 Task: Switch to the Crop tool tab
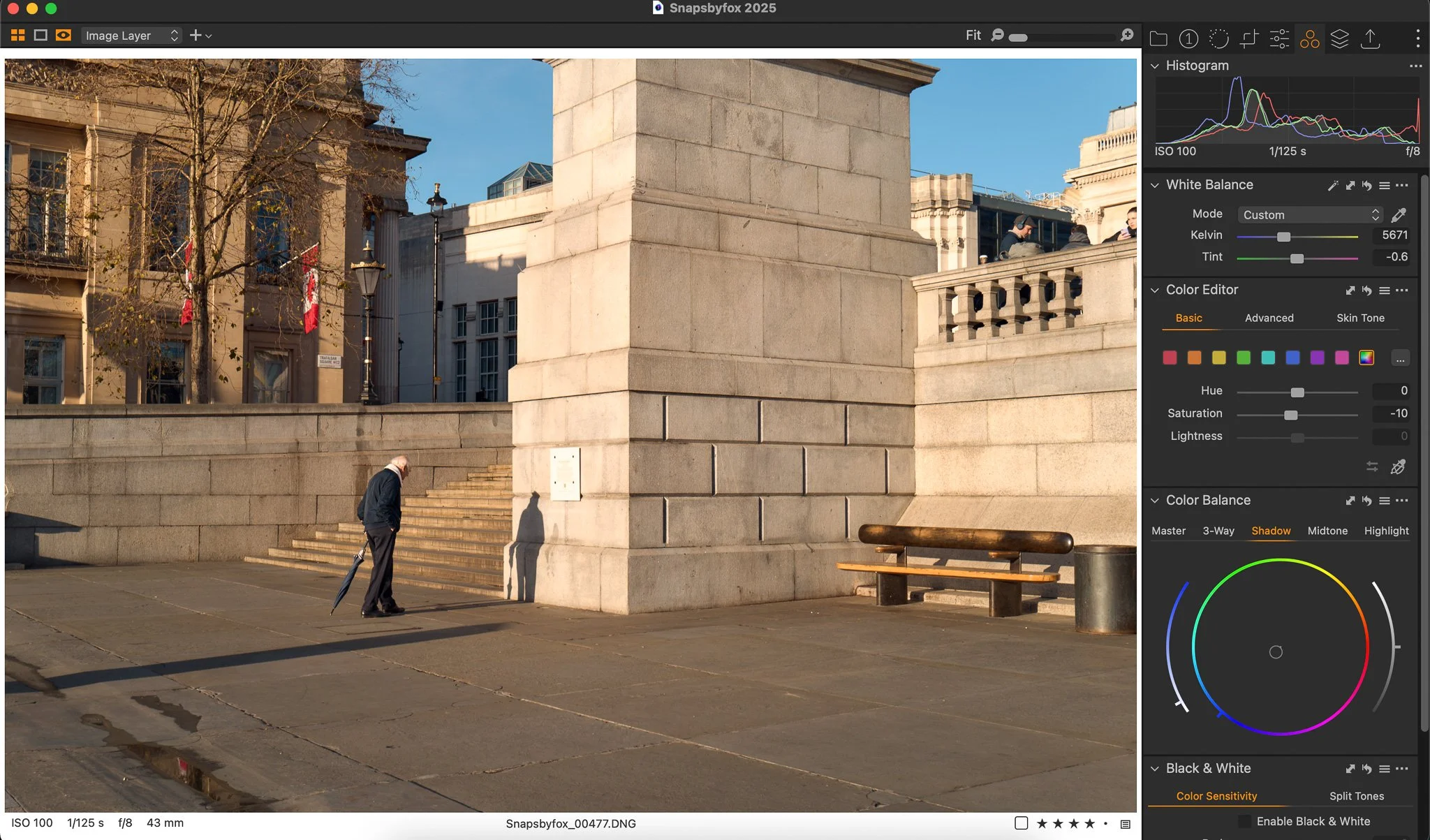pyautogui.click(x=1248, y=39)
